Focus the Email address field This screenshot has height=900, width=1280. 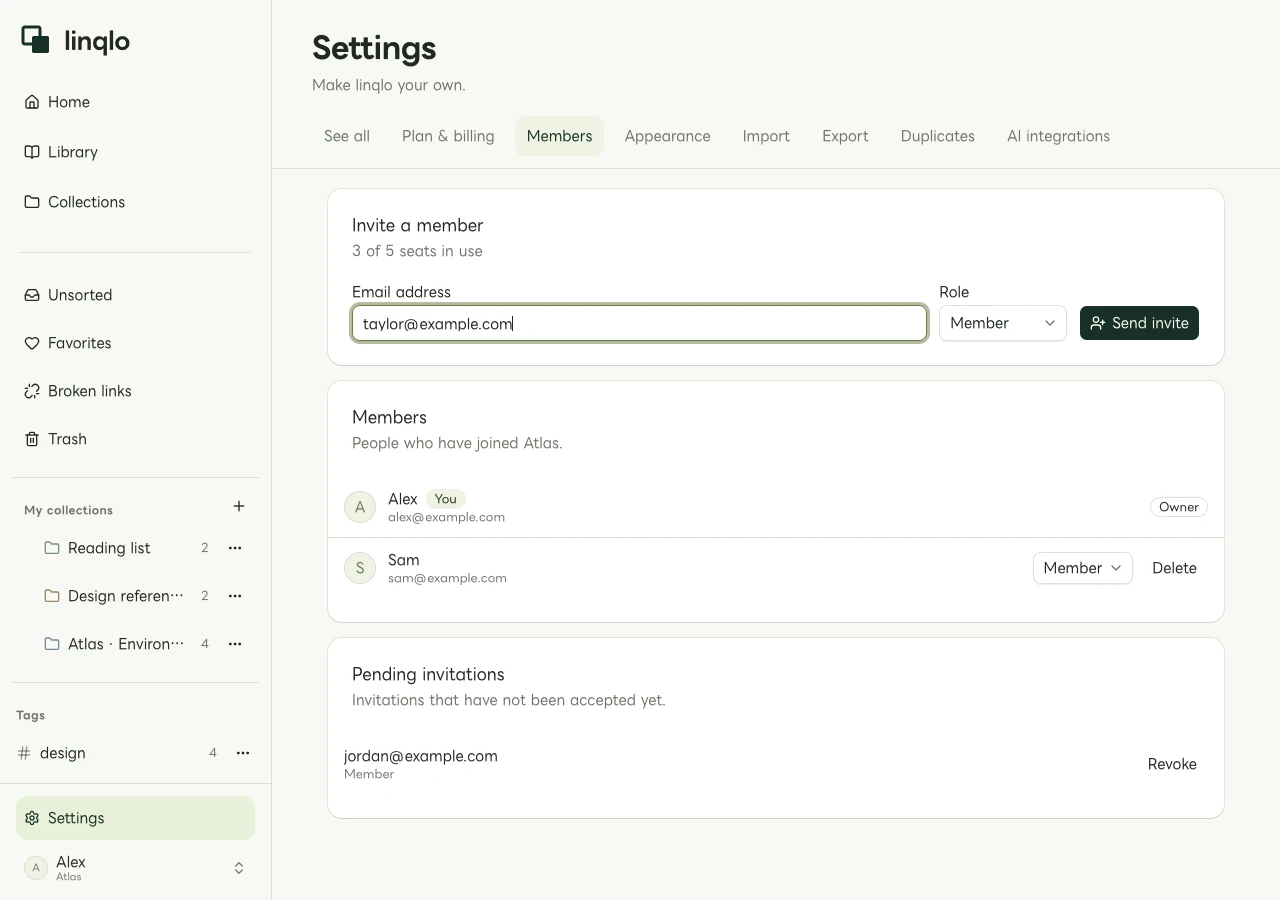[639, 323]
